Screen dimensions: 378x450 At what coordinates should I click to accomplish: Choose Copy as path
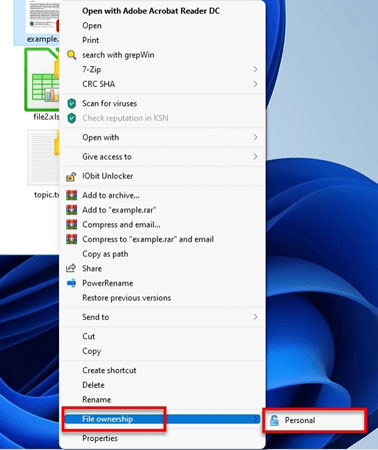pos(162,254)
